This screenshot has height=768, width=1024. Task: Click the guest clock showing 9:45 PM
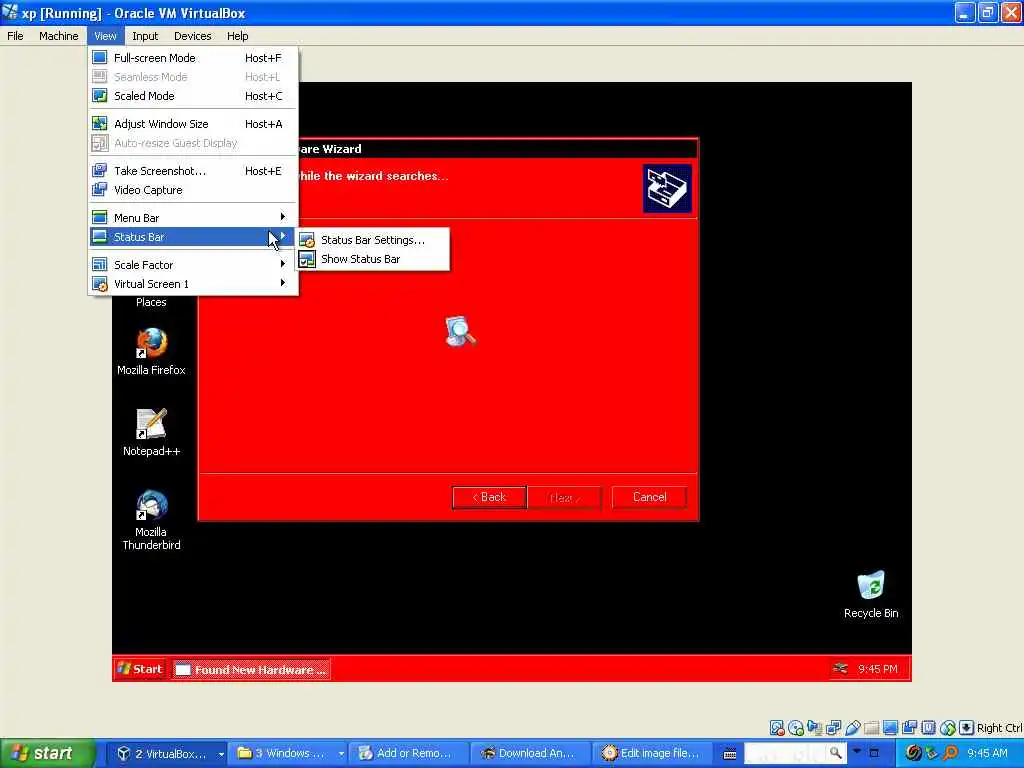coord(878,669)
